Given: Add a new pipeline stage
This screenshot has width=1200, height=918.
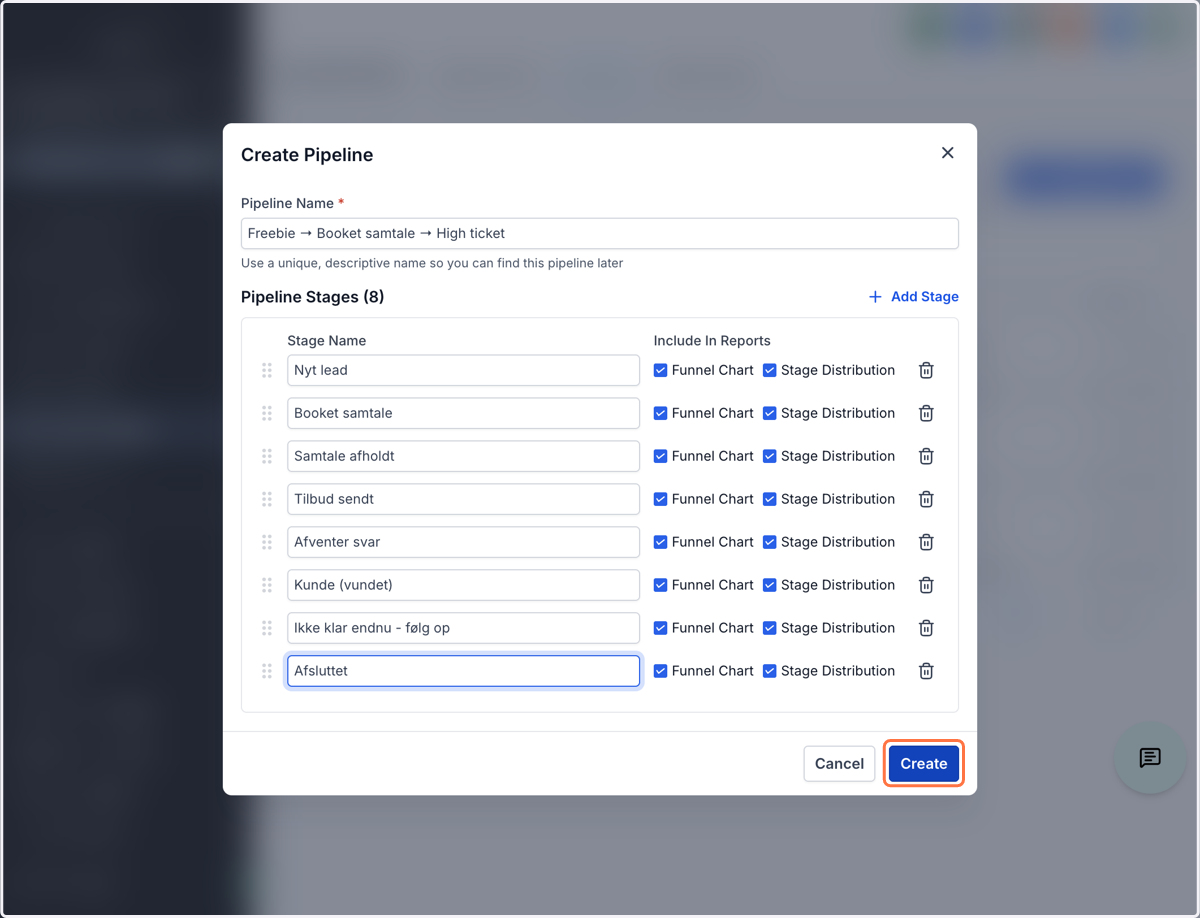Looking at the screenshot, I should point(913,297).
